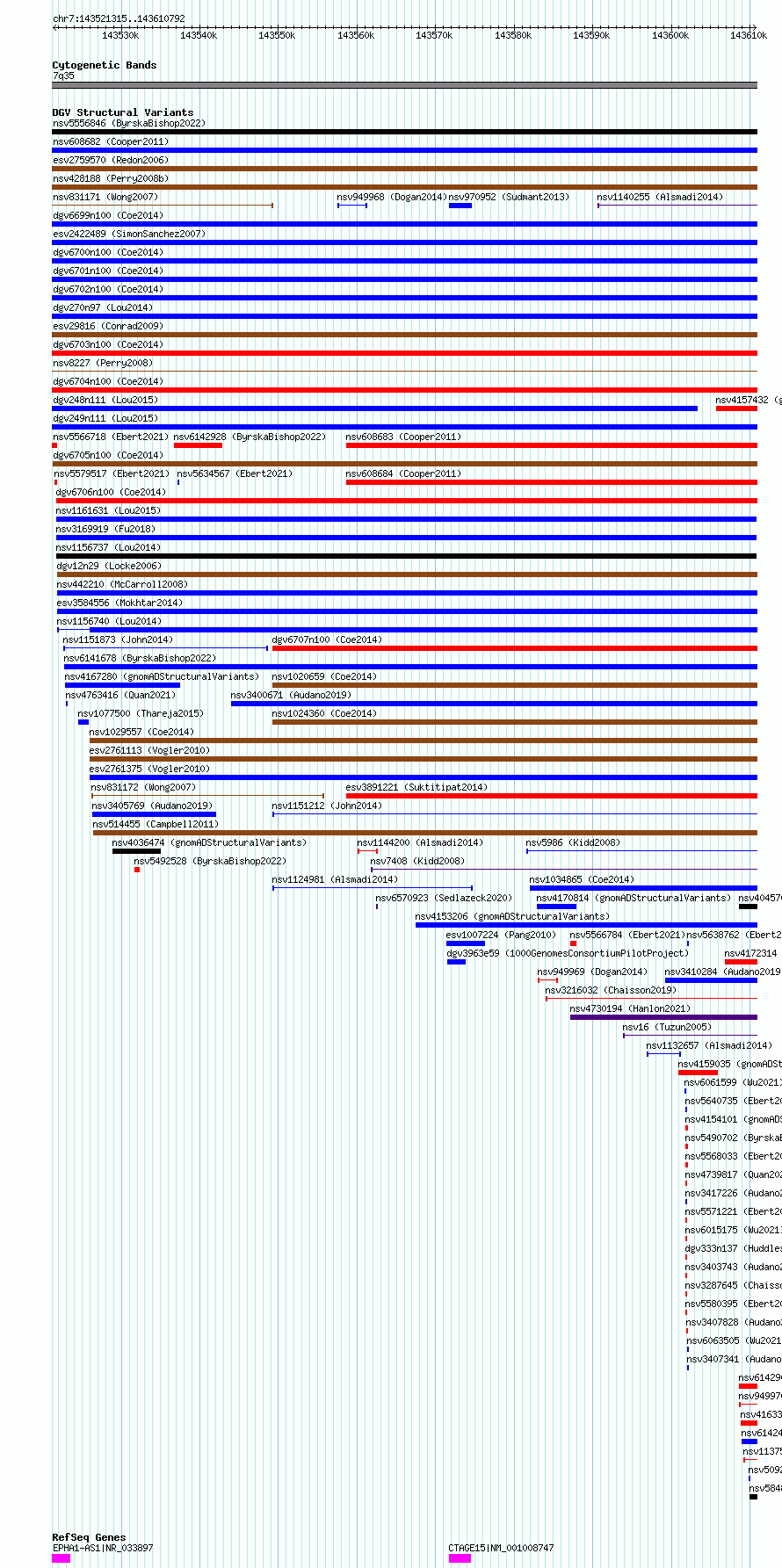Viewport: 782px width, 1568px height.
Task: Click the DGV Structural Variants track heading
Action: tap(123, 112)
